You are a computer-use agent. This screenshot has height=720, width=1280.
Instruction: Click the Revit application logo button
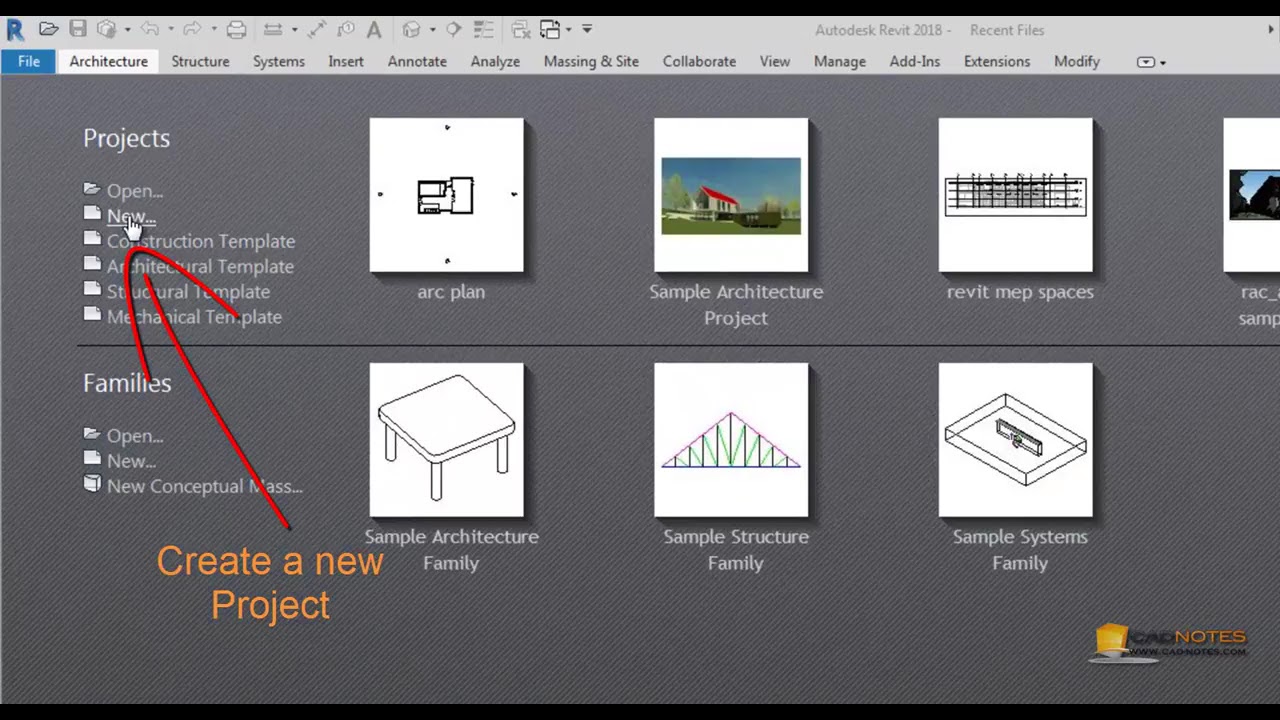15,30
